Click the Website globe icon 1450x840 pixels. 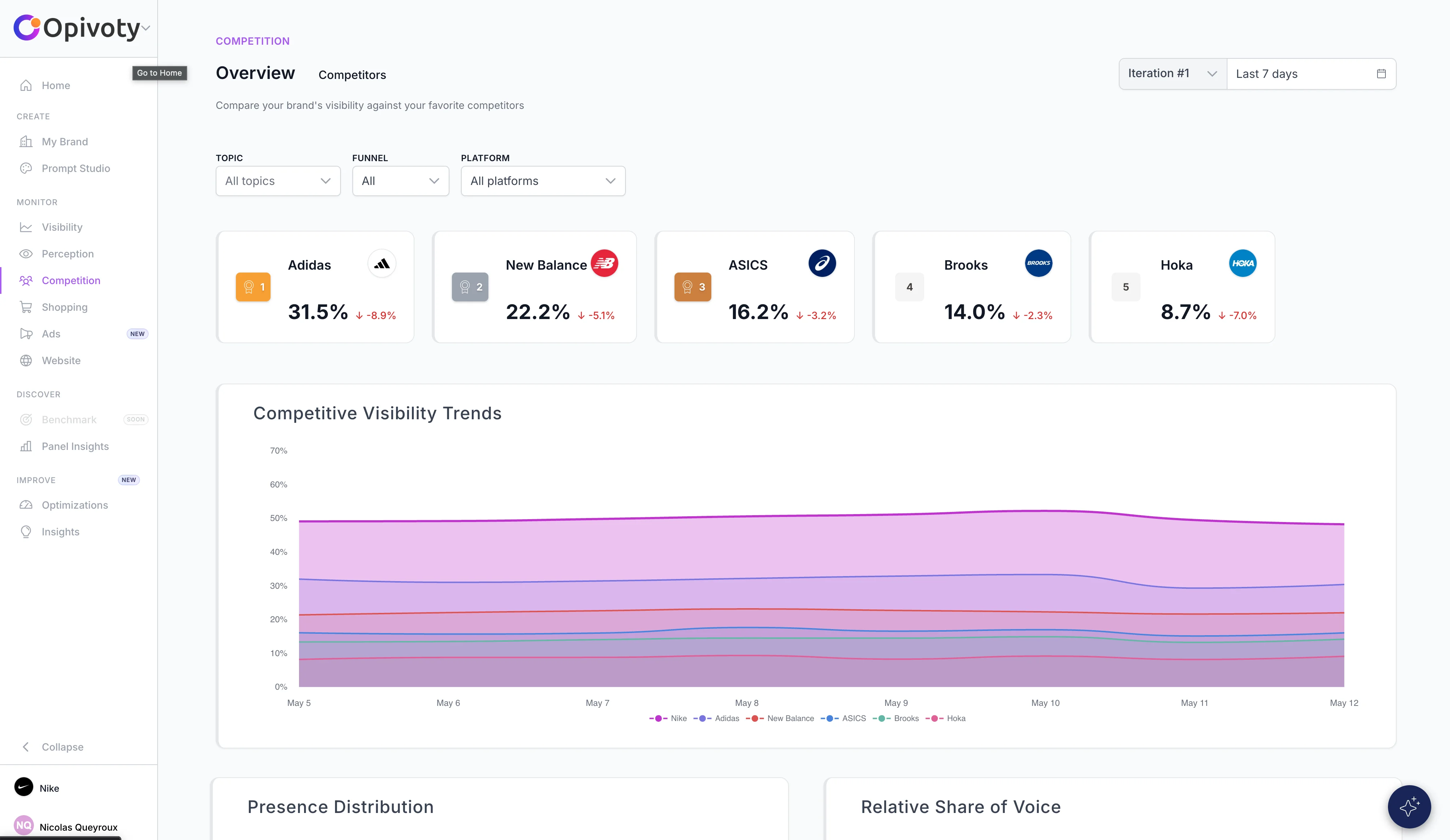pyautogui.click(x=26, y=361)
